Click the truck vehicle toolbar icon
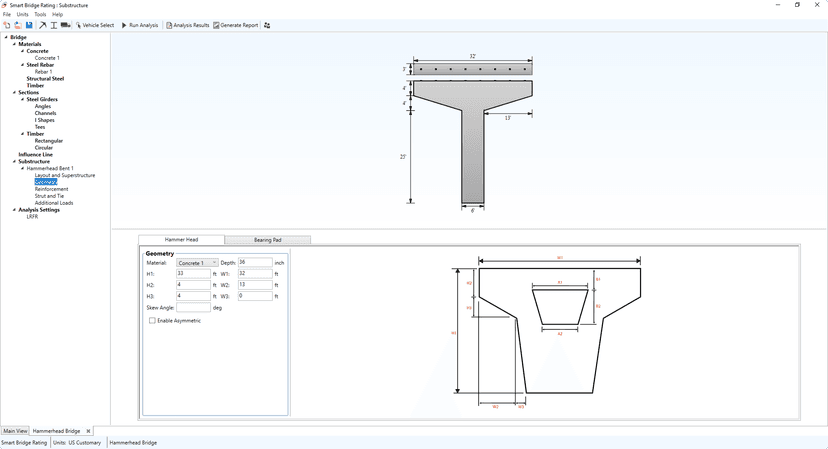828x449 pixels. pos(65,25)
